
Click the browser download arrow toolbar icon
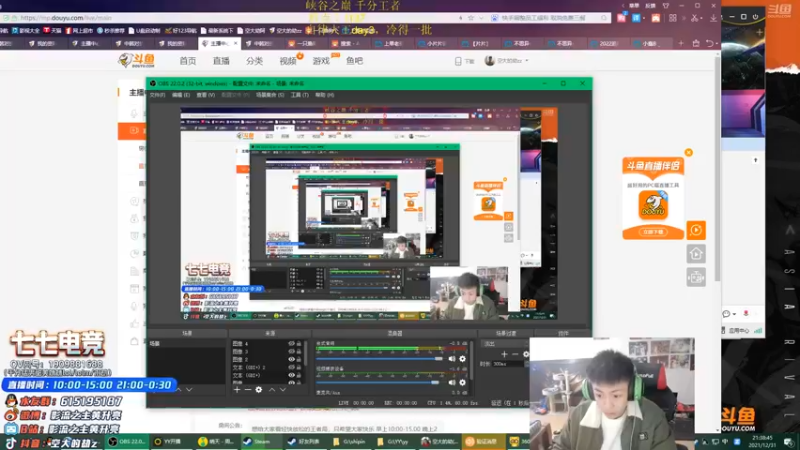tap(713, 18)
